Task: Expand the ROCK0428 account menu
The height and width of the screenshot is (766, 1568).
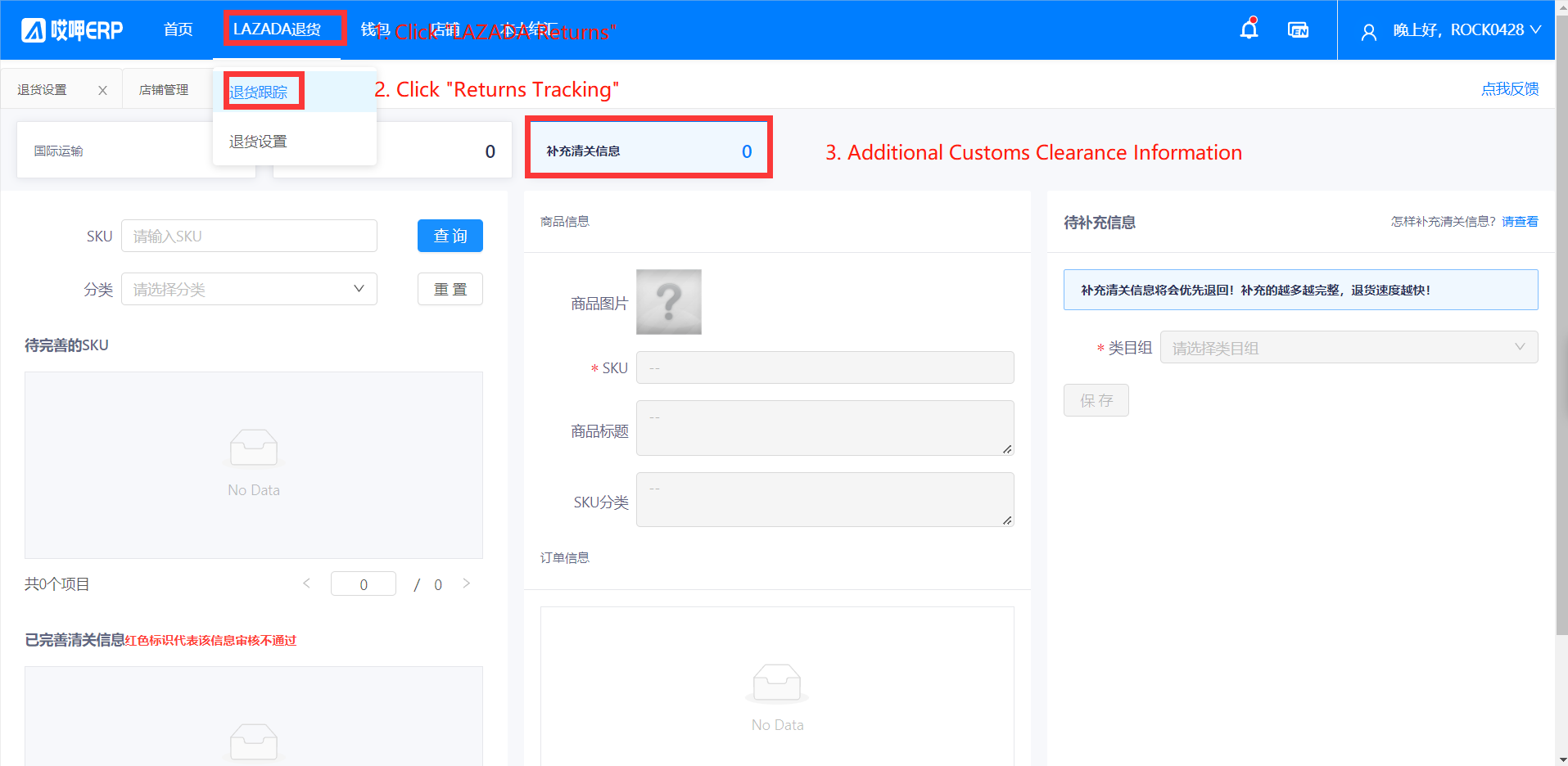Action: (x=1466, y=30)
